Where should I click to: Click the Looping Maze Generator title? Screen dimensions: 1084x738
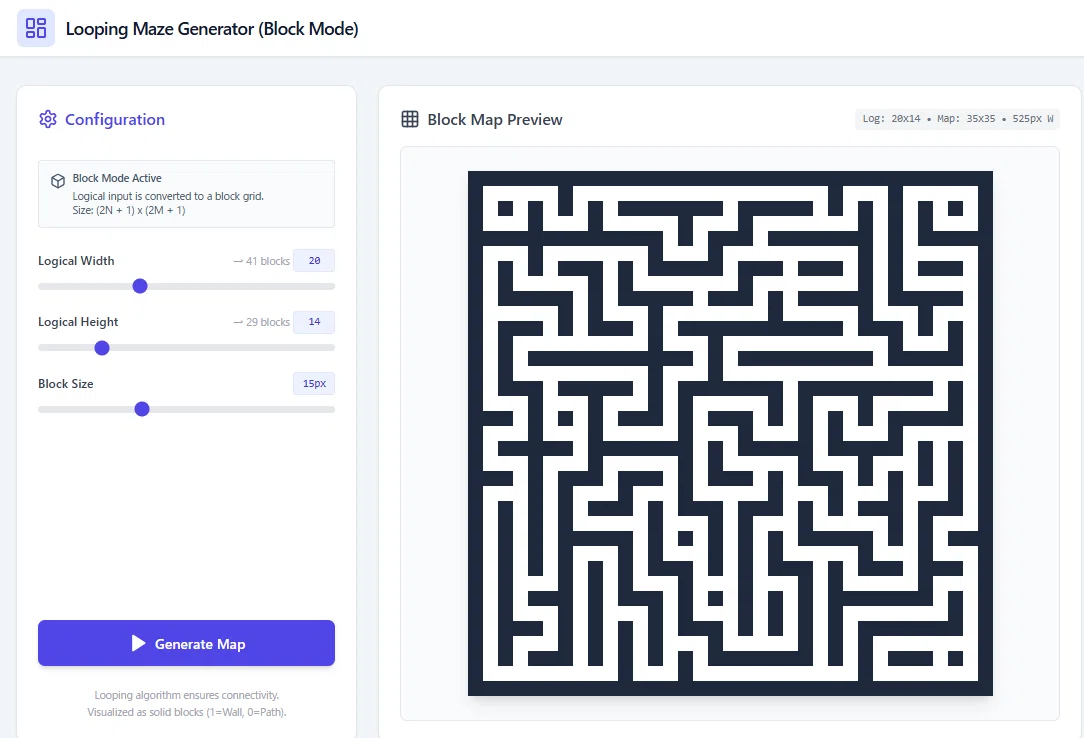click(212, 29)
